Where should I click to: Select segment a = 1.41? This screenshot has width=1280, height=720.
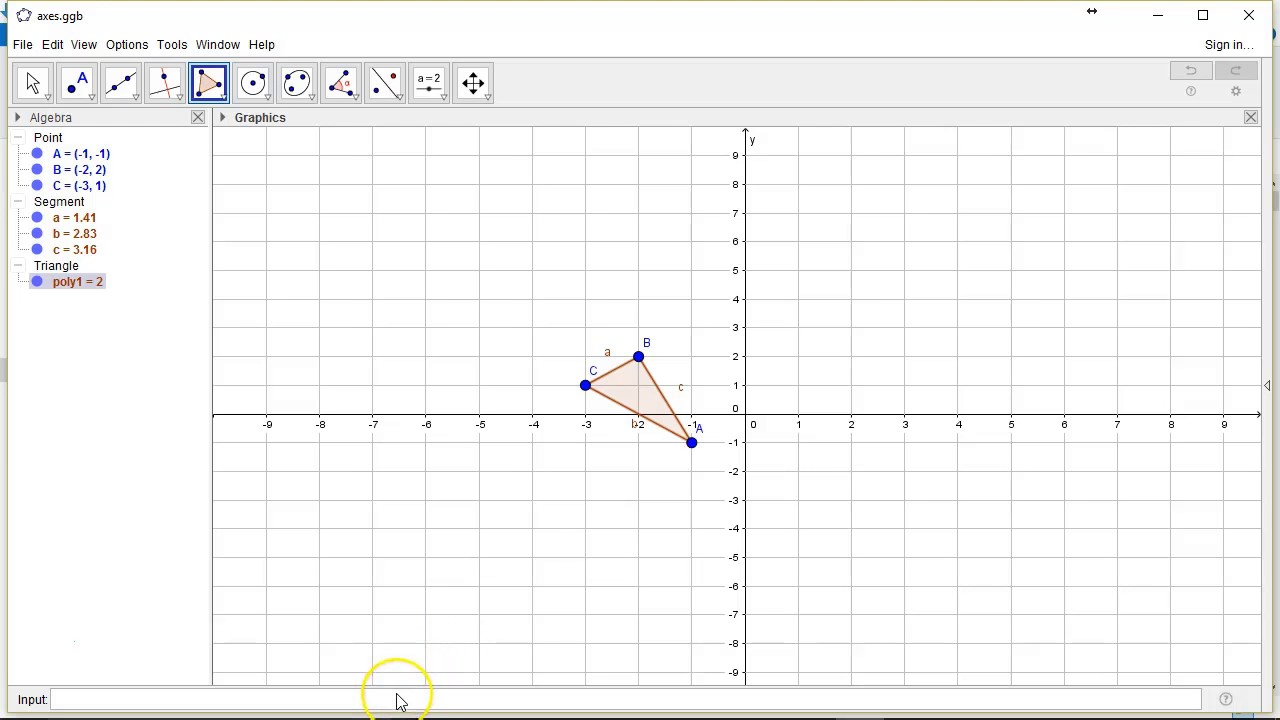75,218
